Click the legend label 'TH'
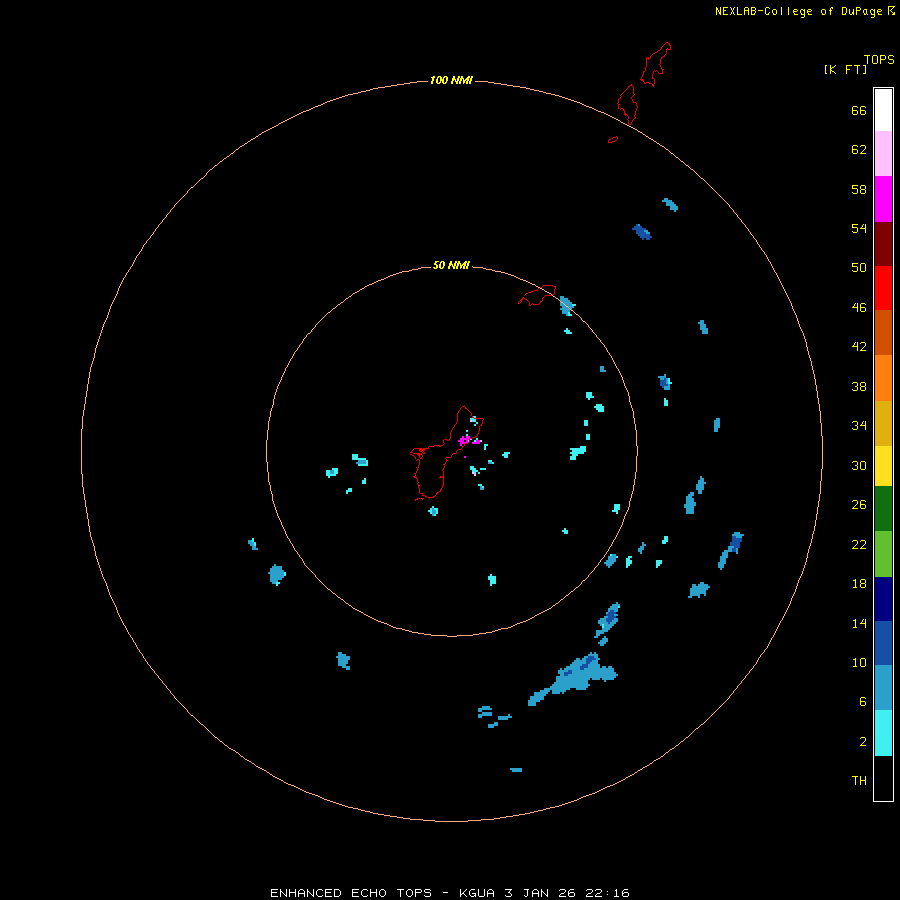Screen dimensions: 900x900 click(x=859, y=781)
